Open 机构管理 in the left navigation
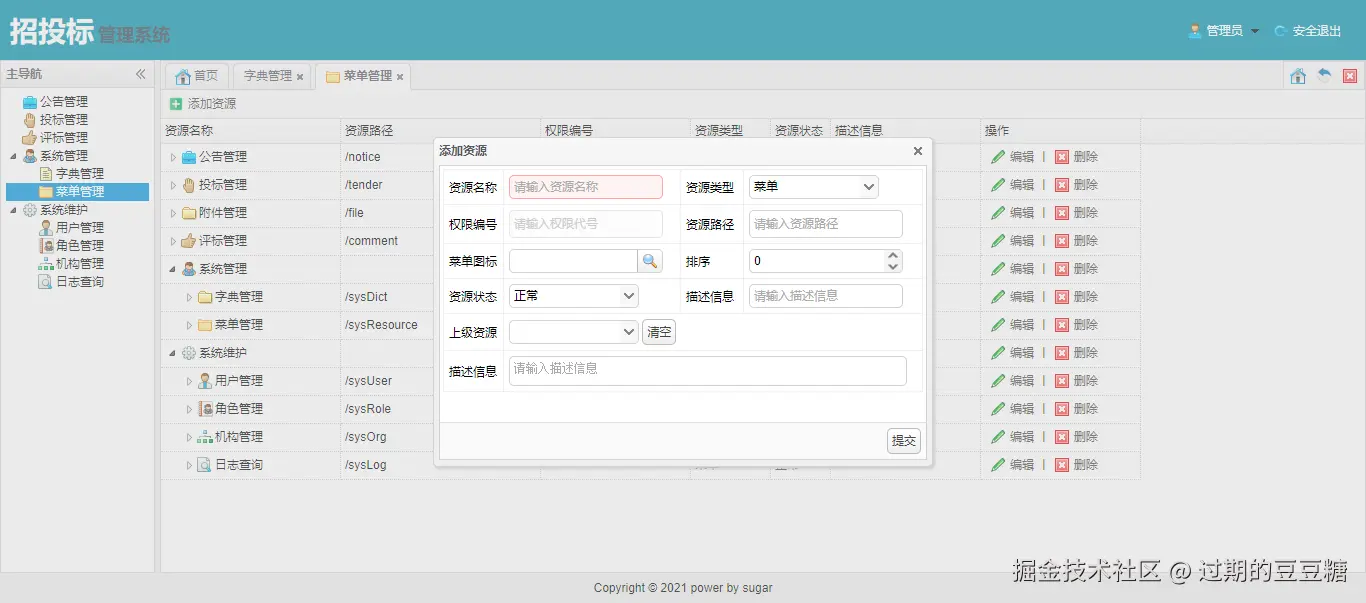 click(80, 264)
